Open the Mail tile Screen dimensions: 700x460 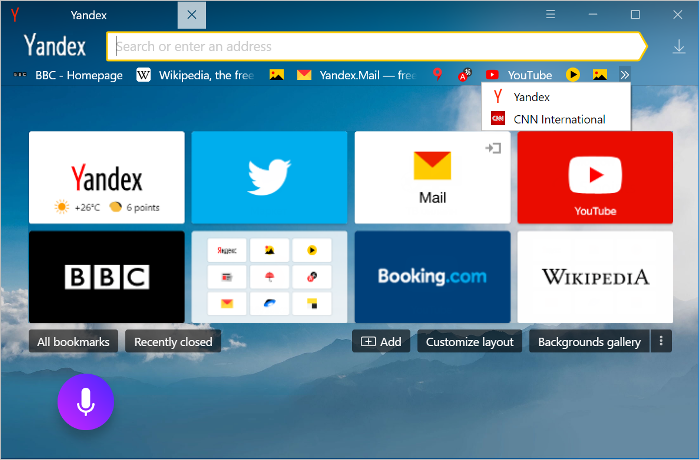click(x=432, y=177)
